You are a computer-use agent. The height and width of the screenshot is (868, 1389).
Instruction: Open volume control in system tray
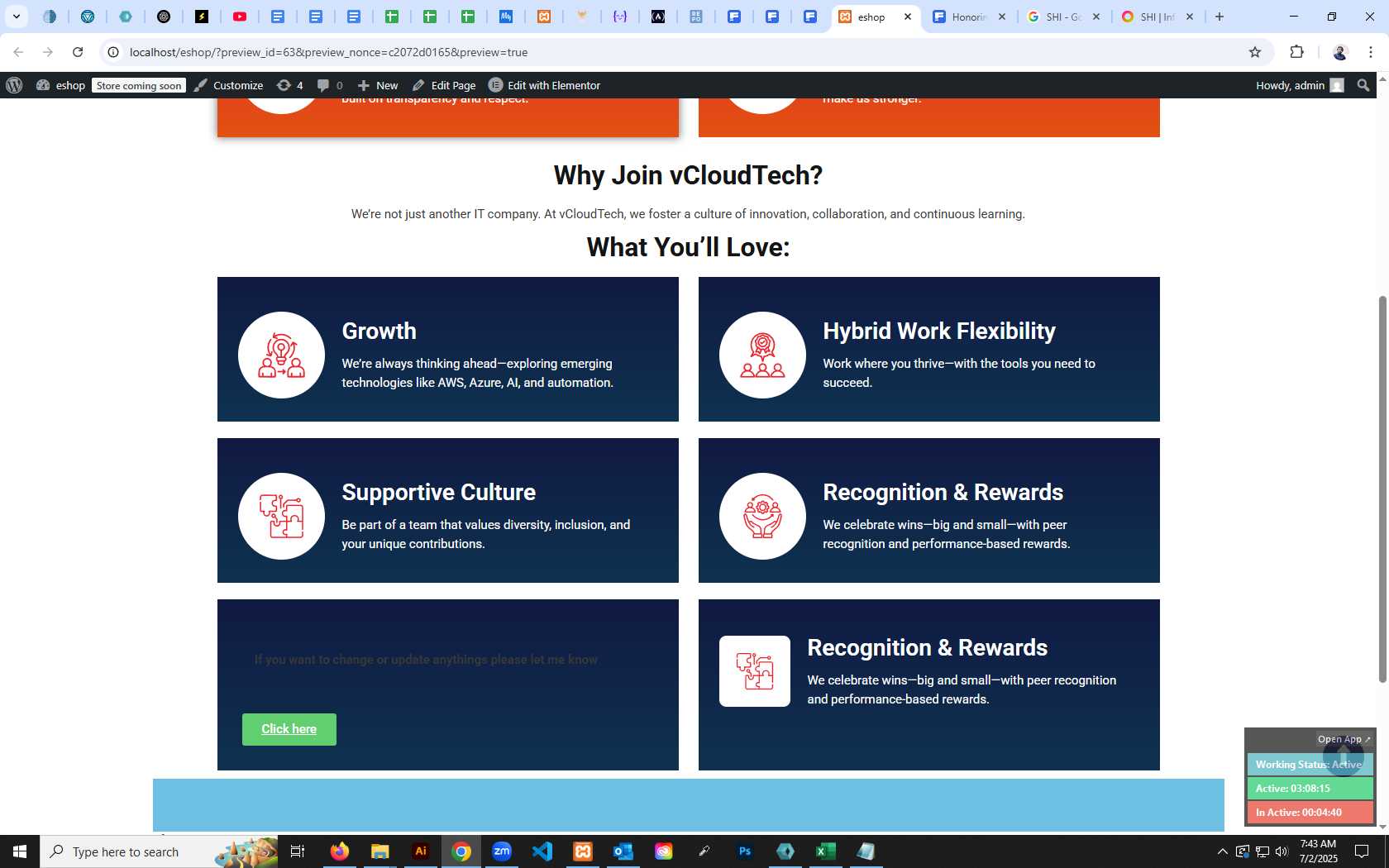pyautogui.click(x=1282, y=851)
